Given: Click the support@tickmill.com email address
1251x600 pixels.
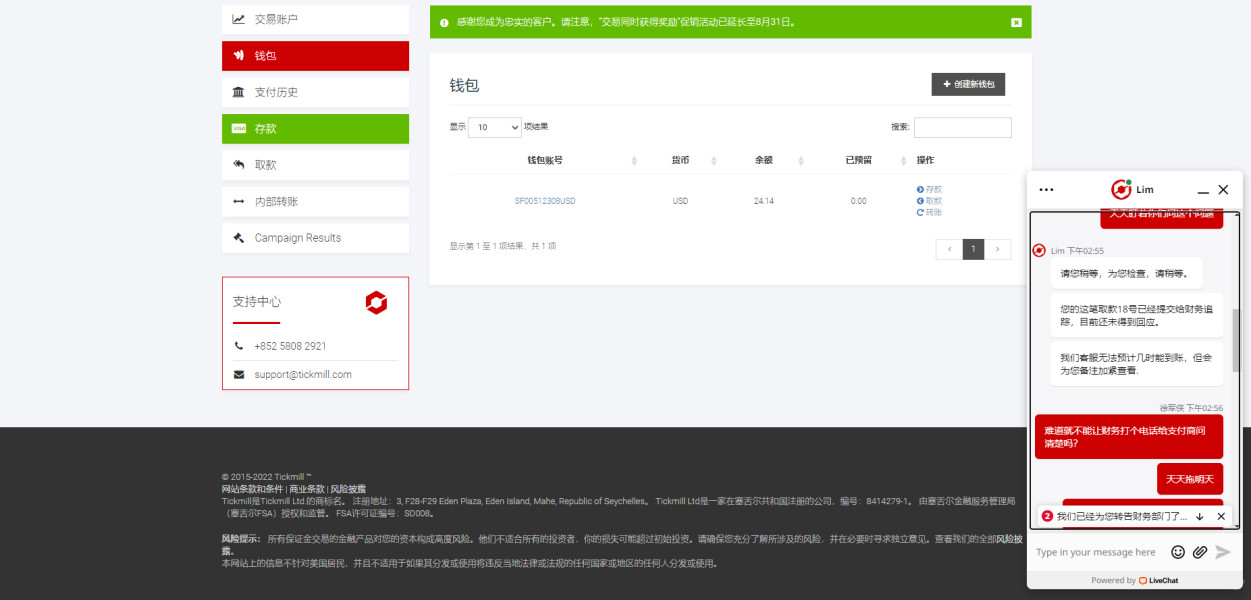Looking at the screenshot, I should point(303,375).
